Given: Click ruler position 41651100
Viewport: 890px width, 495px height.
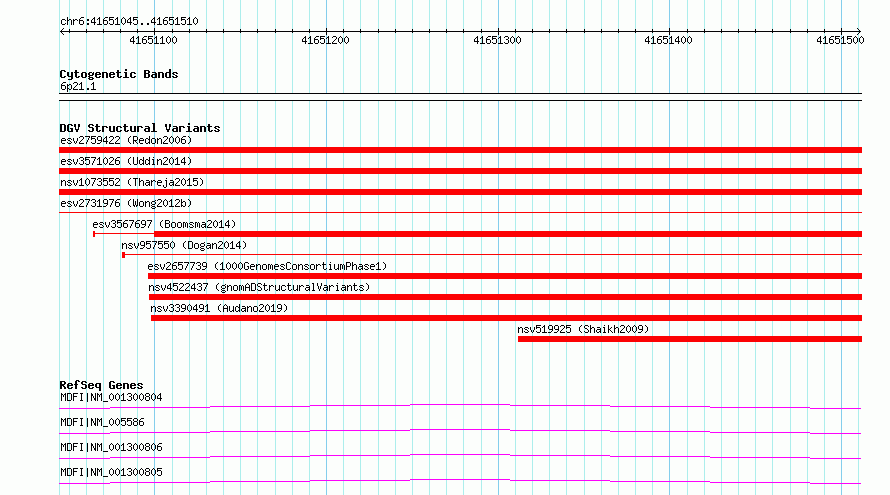Looking at the screenshot, I should [153, 40].
